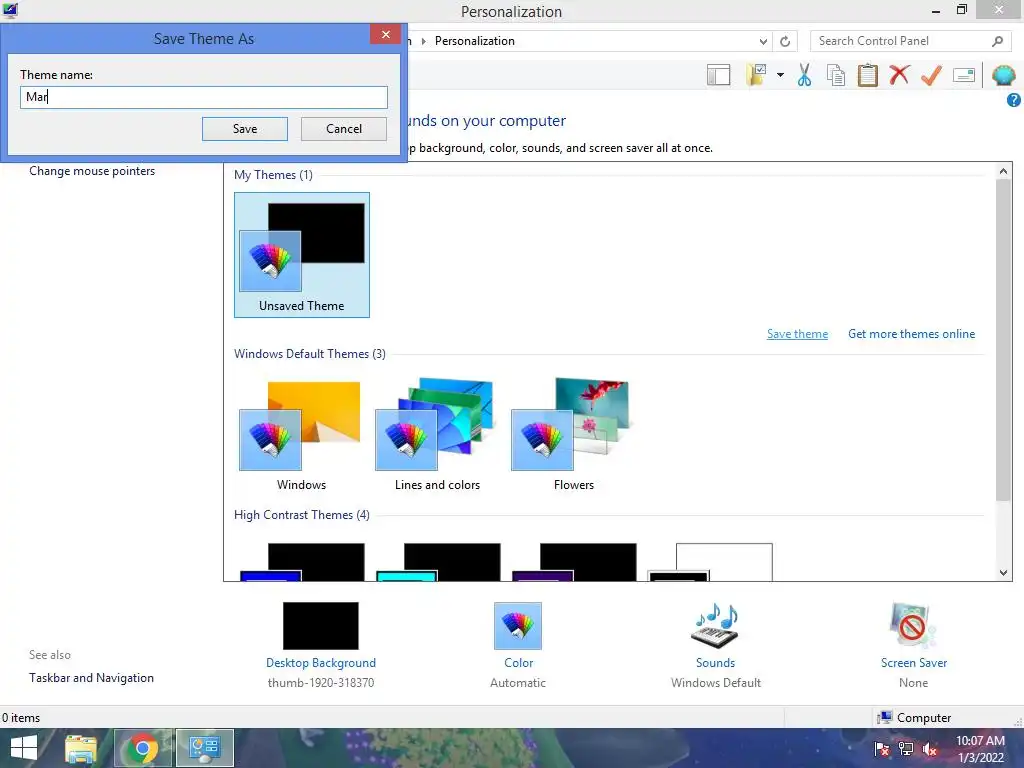Select the Flowers theme
Viewport: 1024px width, 768px height.
[573, 434]
